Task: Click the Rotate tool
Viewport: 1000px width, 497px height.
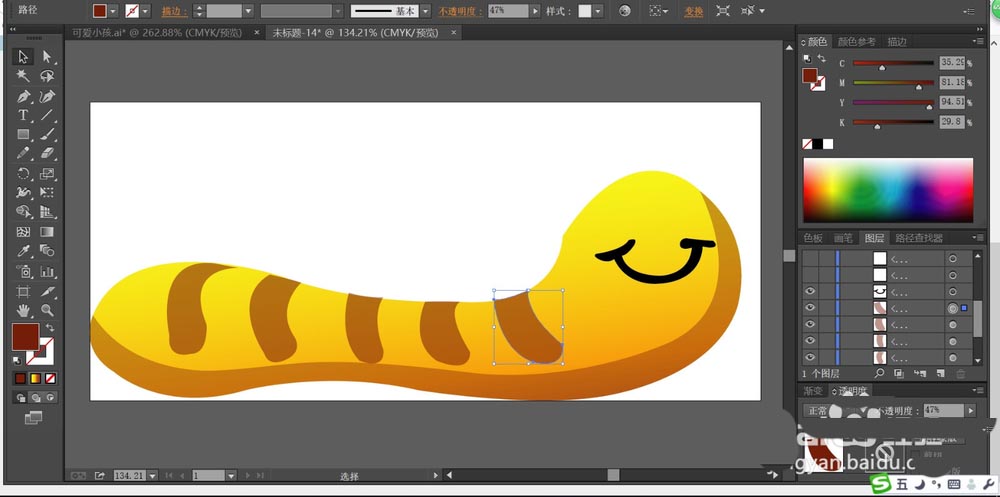Action: pyautogui.click(x=23, y=173)
